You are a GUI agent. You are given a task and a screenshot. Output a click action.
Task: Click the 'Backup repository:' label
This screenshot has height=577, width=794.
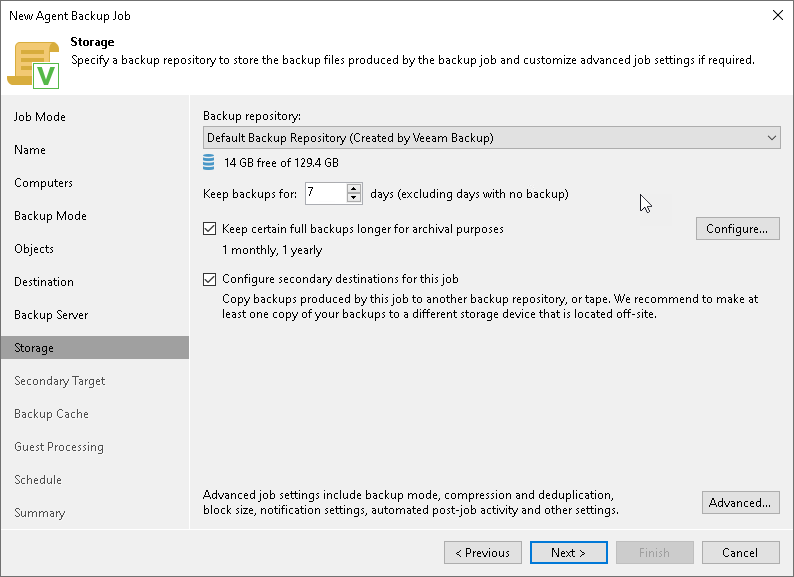(x=252, y=116)
